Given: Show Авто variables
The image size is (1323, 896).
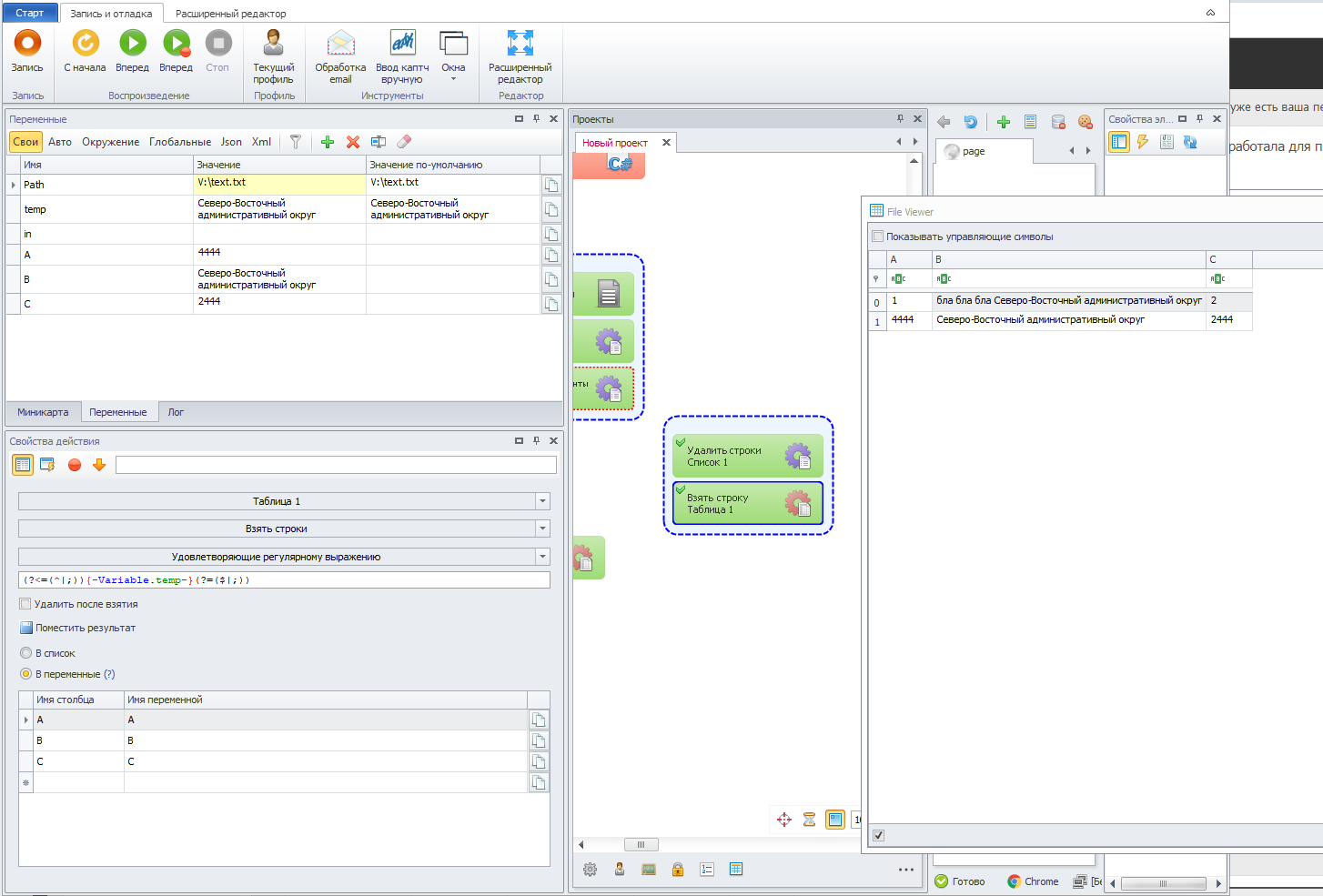Looking at the screenshot, I should click(60, 142).
